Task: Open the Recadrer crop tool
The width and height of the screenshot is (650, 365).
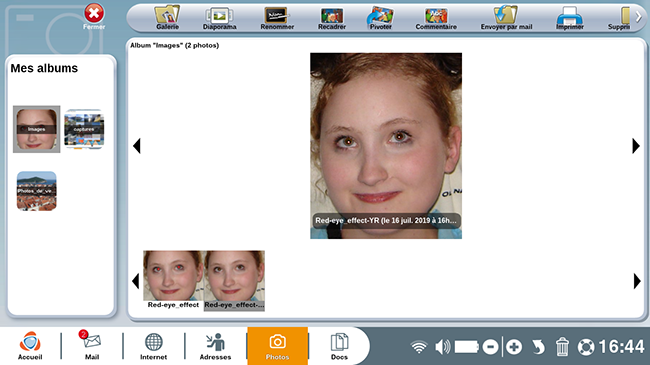Action: click(332, 18)
